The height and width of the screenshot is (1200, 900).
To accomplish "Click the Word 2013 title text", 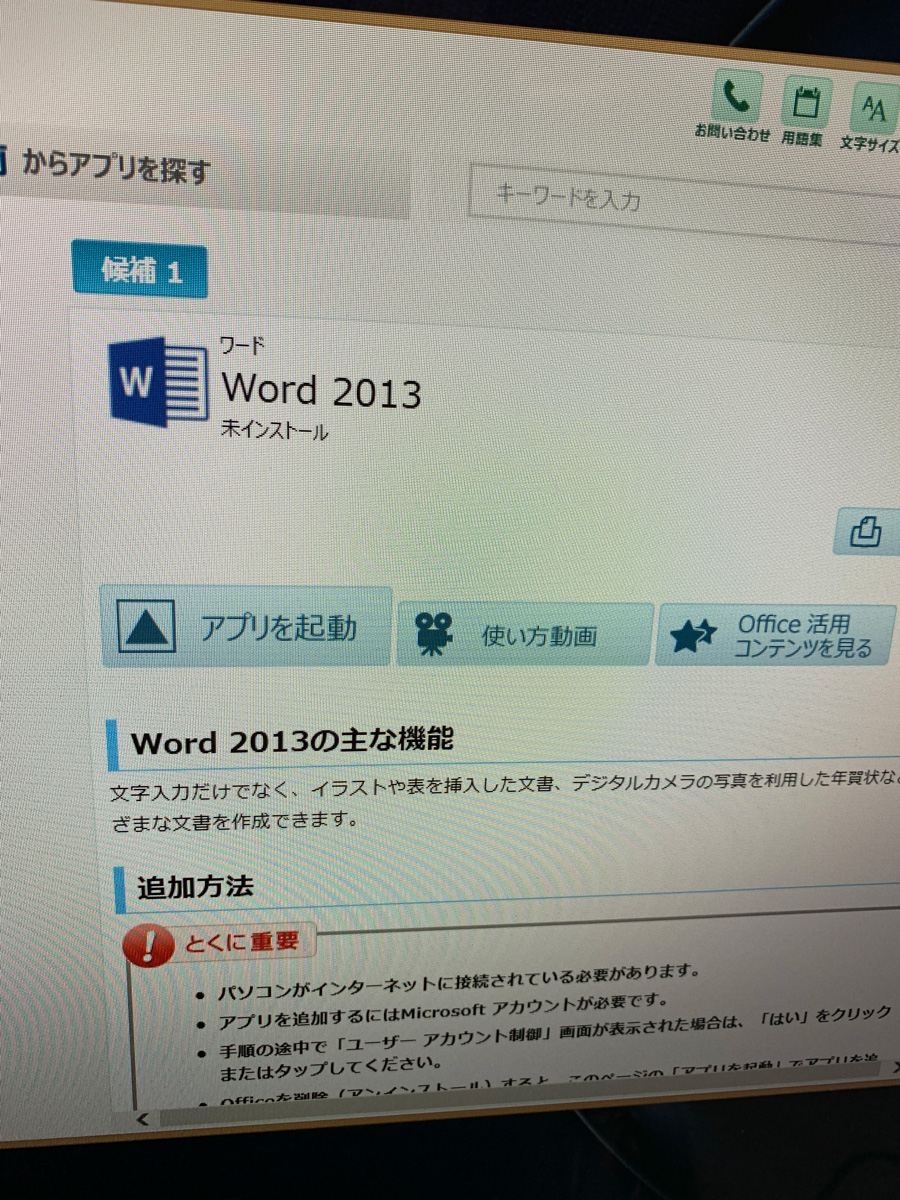I will point(321,390).
